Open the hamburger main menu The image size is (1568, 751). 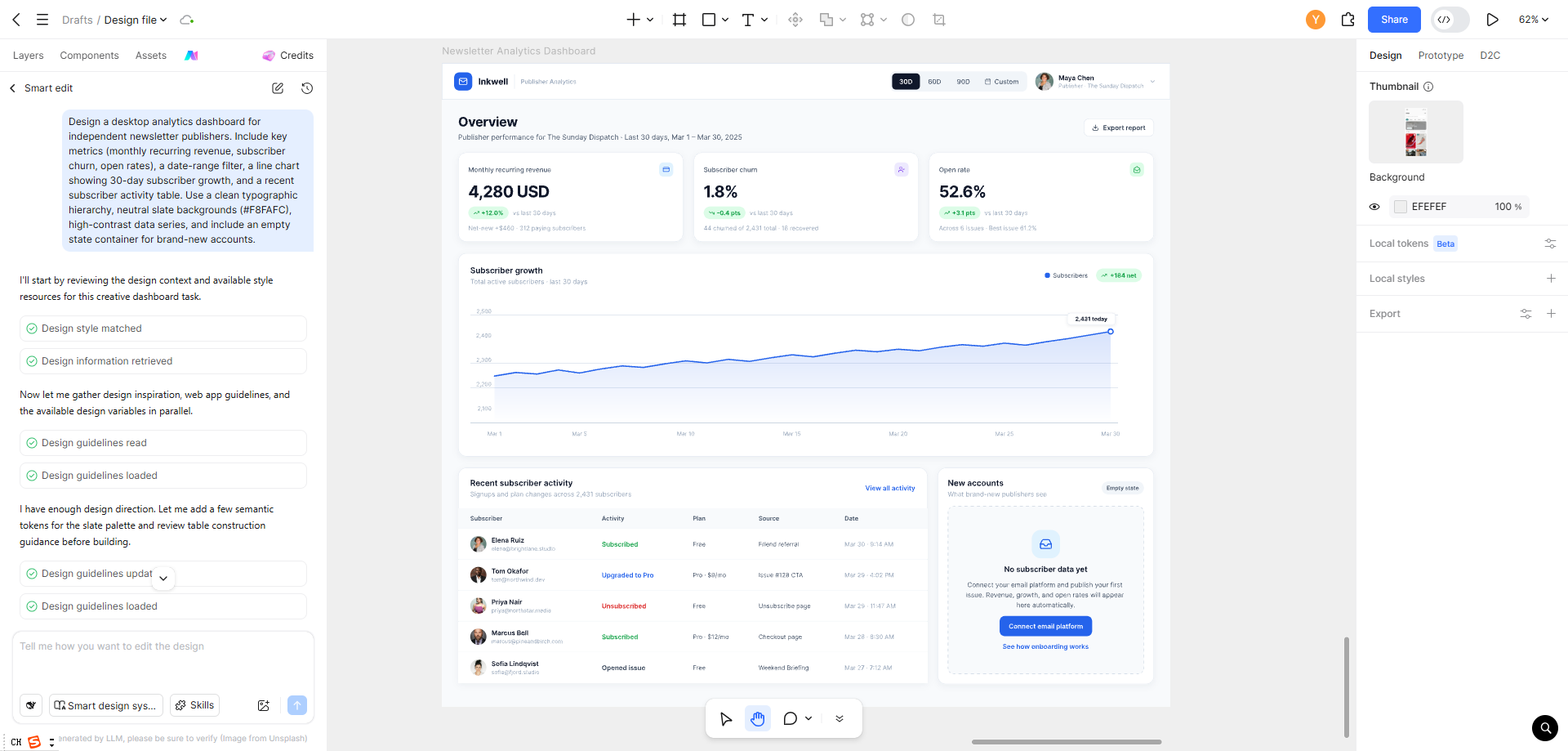pyautogui.click(x=42, y=20)
